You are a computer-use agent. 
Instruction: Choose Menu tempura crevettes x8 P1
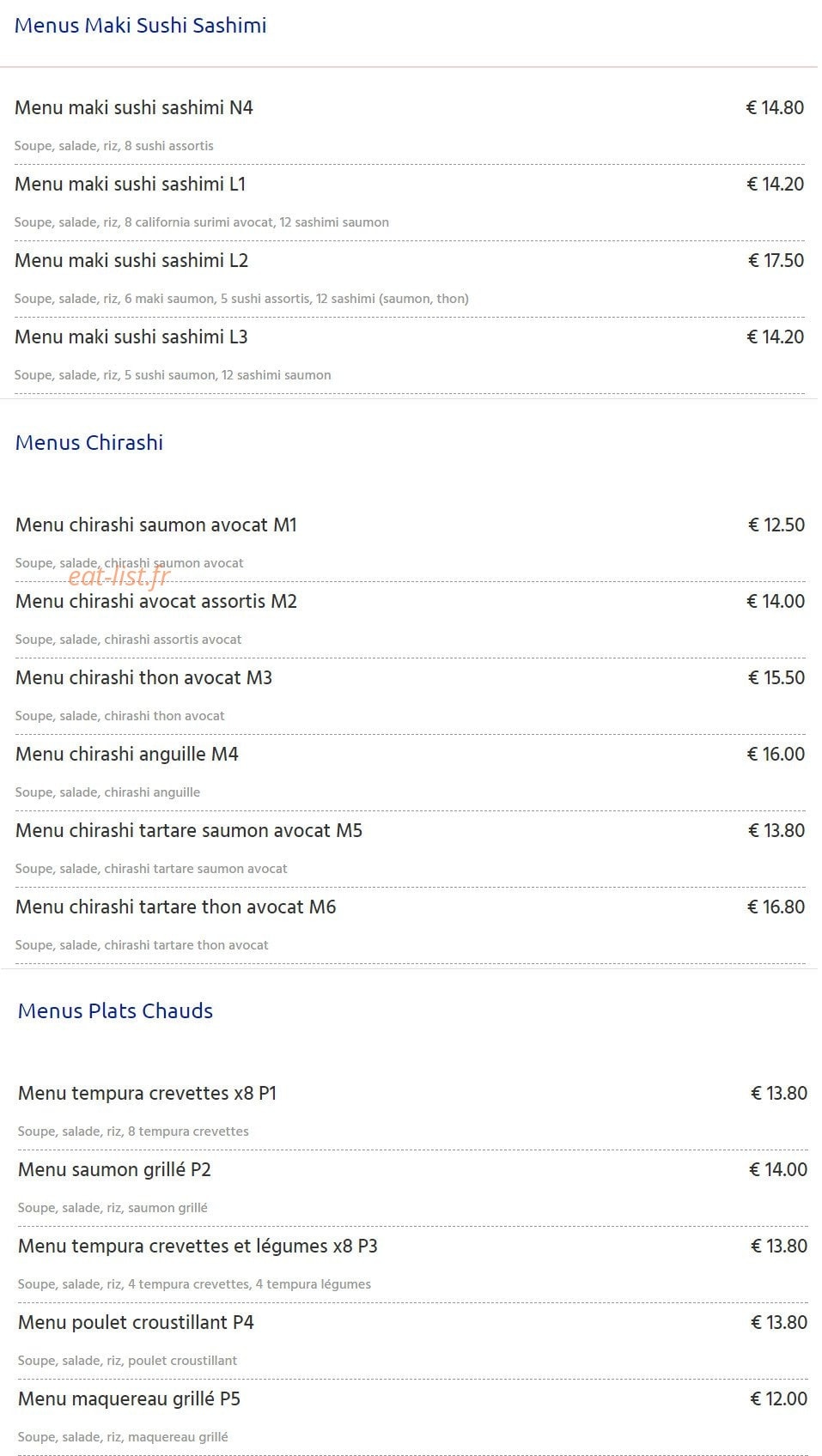pos(148,1094)
